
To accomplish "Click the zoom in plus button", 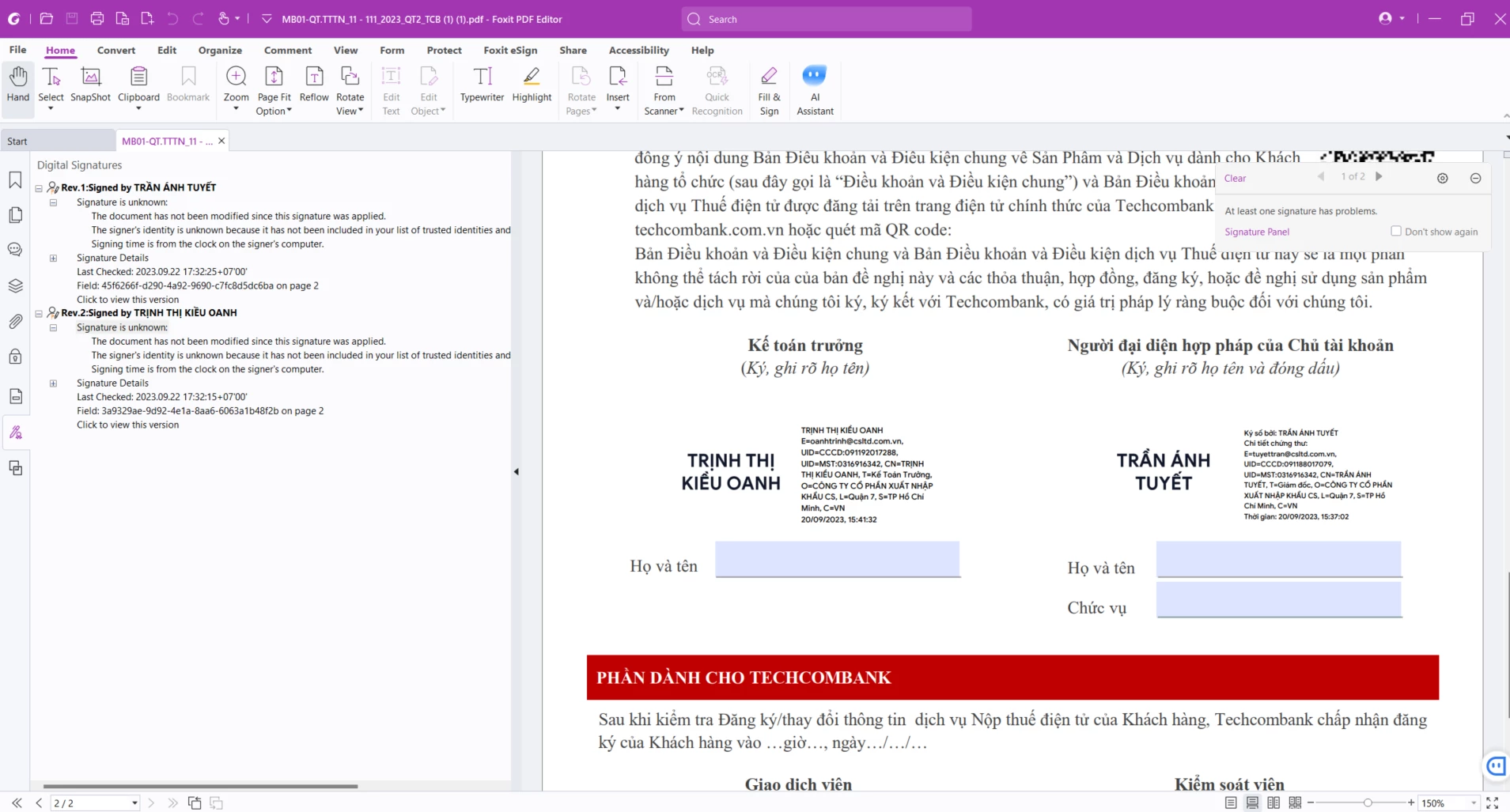I will coord(1410,803).
